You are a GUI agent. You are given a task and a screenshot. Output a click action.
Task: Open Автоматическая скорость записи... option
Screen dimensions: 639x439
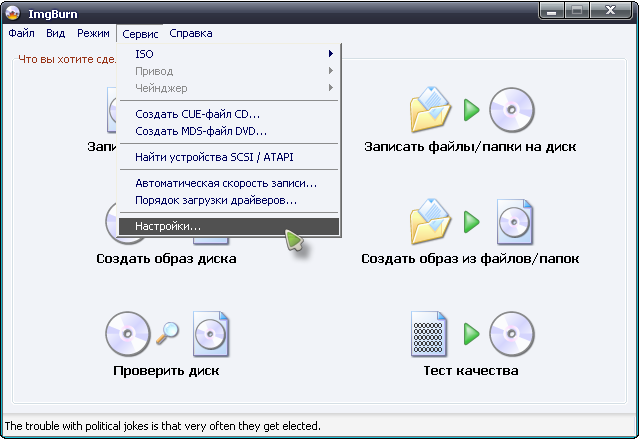point(226,183)
